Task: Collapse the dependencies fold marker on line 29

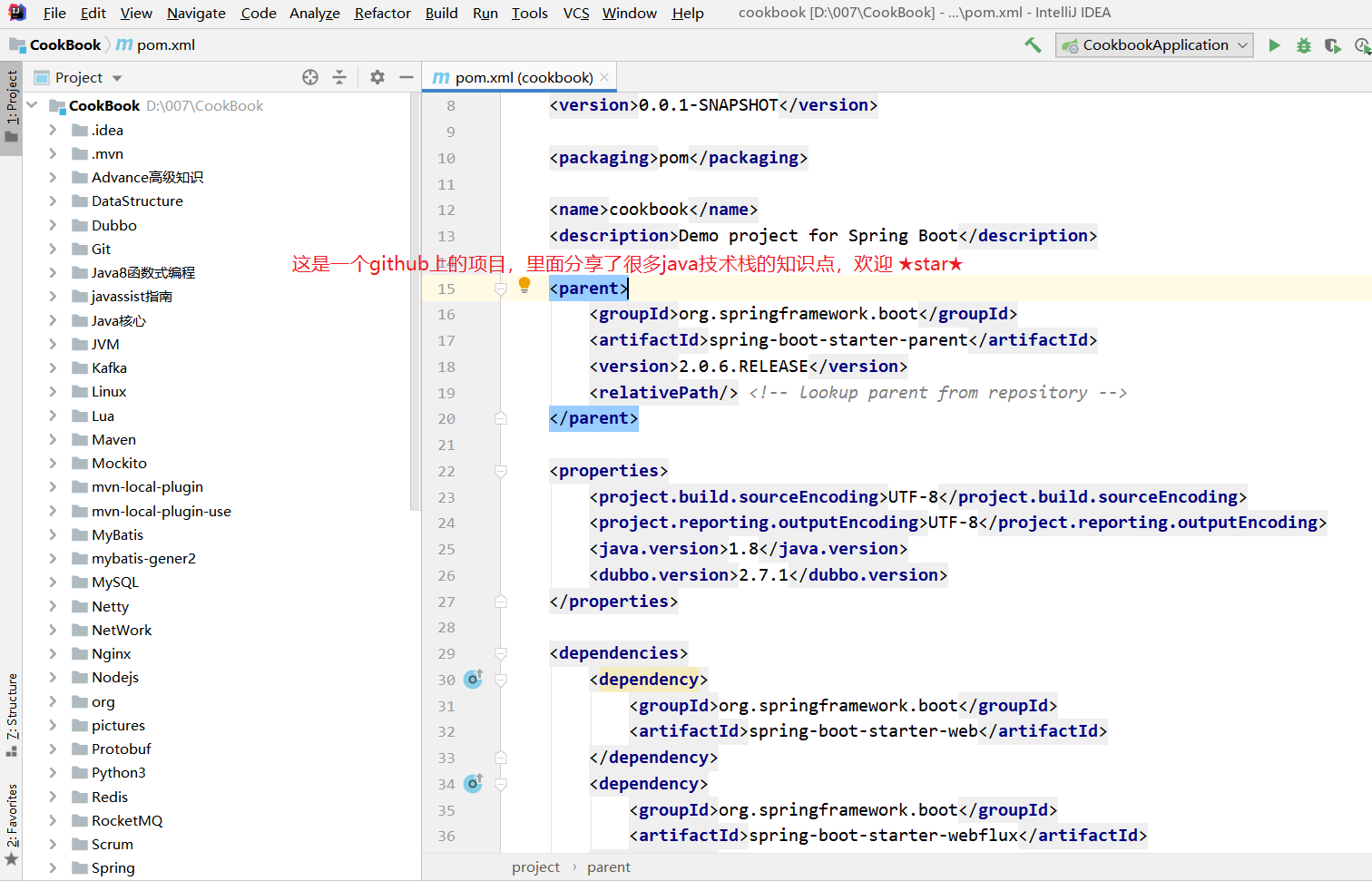Action: [500, 653]
